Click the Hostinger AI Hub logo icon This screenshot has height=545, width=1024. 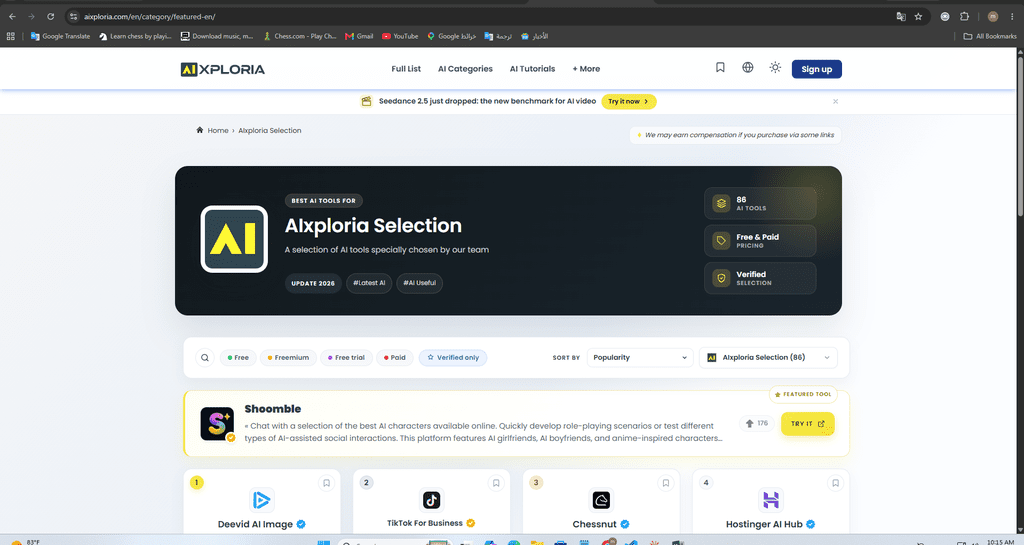(x=771, y=501)
